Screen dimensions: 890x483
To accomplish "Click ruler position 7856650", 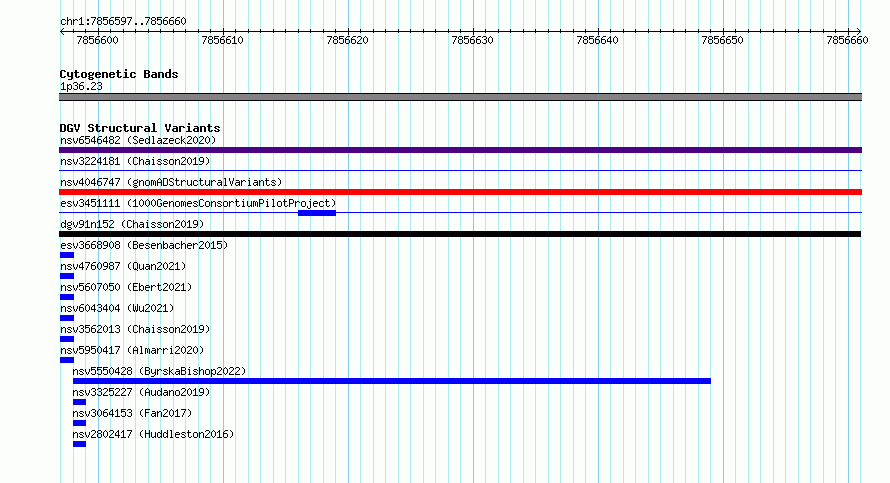I will (723, 40).
